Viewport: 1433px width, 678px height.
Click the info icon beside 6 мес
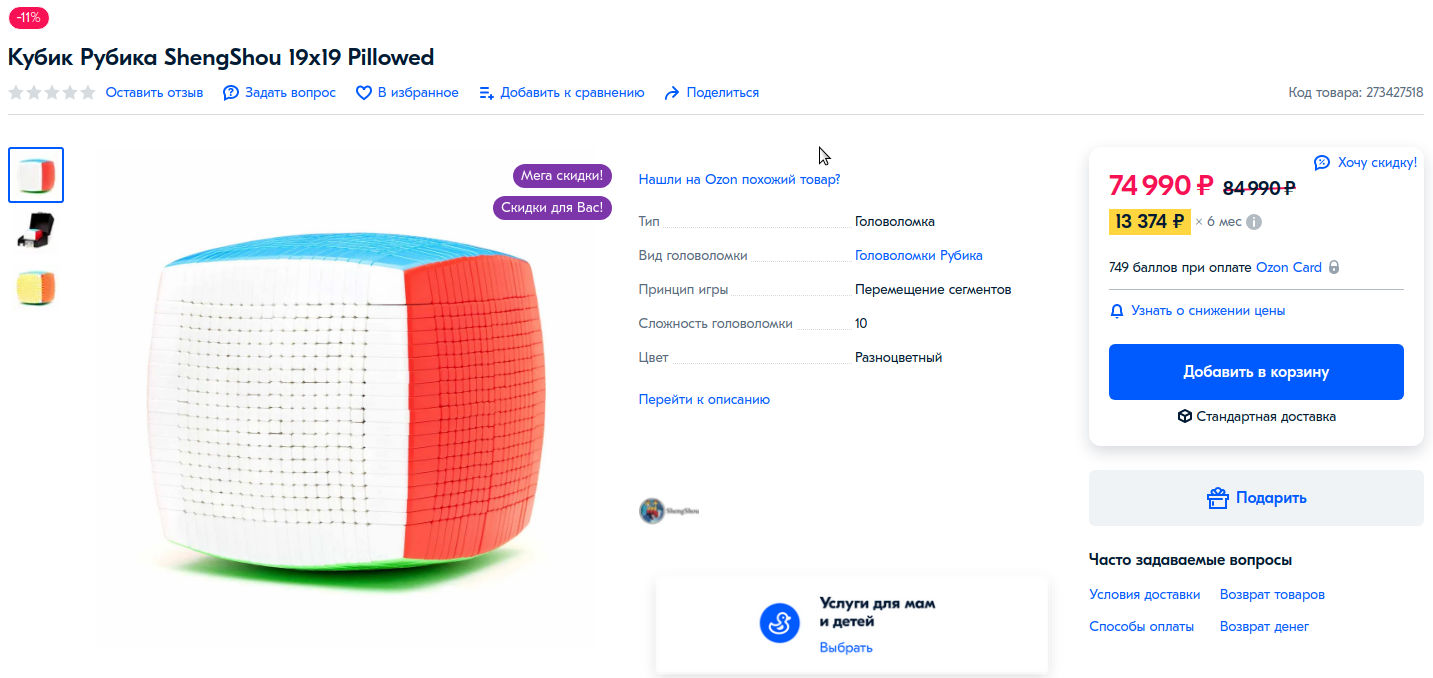click(1254, 222)
